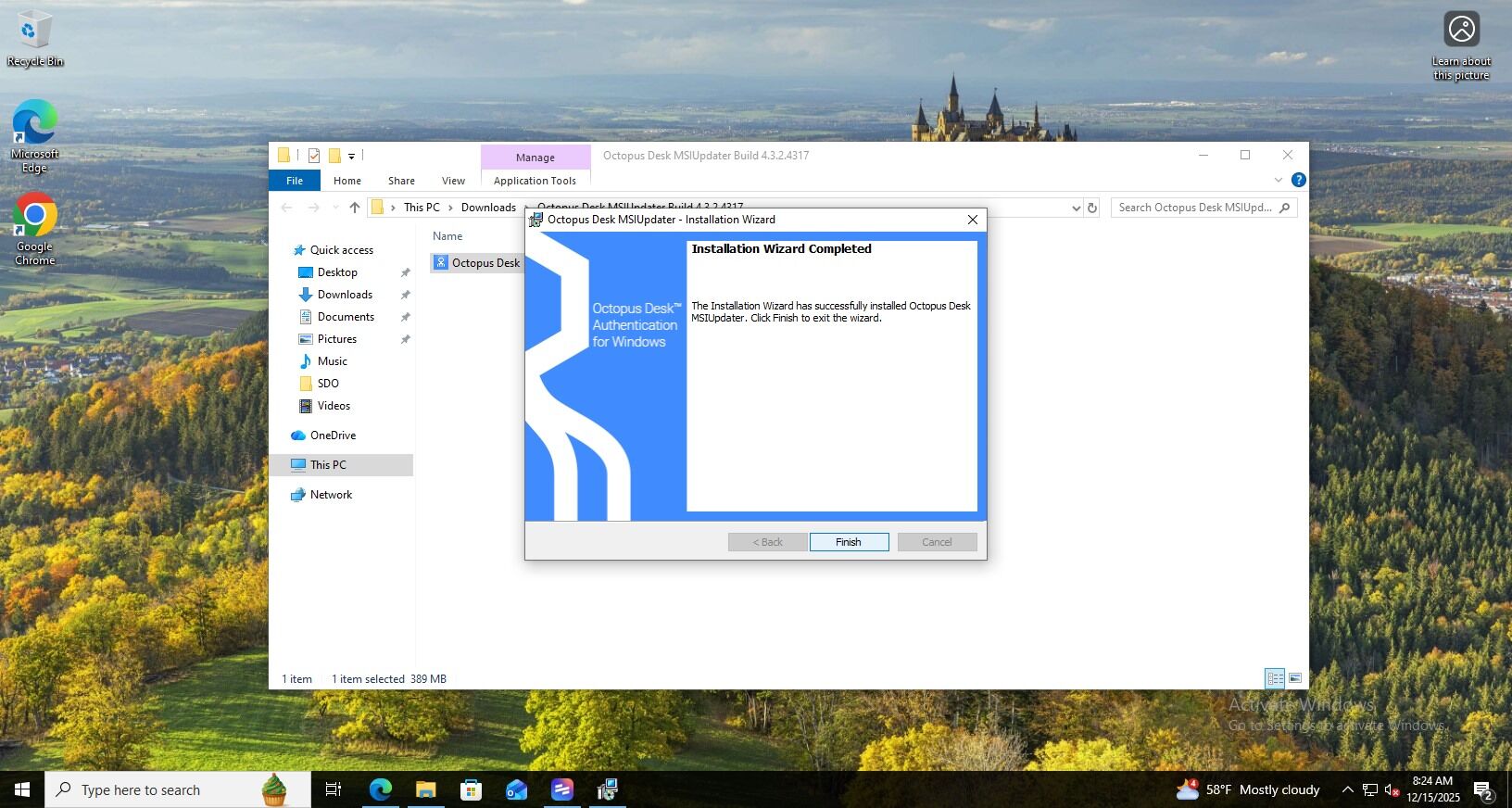Open Microsoft Store from the taskbar

pyautogui.click(x=471, y=789)
